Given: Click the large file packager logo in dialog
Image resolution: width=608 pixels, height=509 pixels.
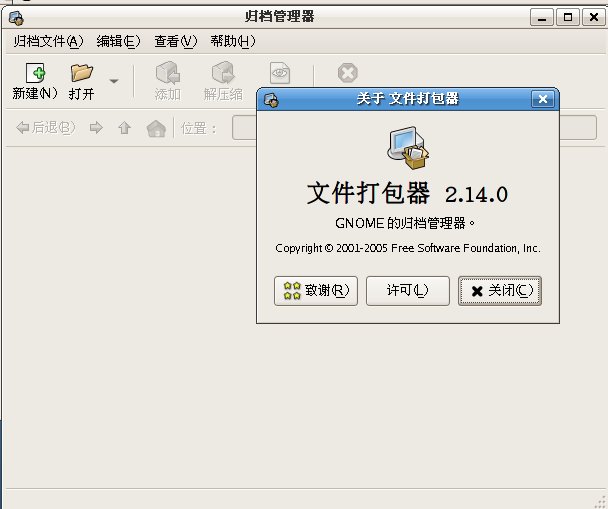Looking at the screenshot, I should pos(408,148).
